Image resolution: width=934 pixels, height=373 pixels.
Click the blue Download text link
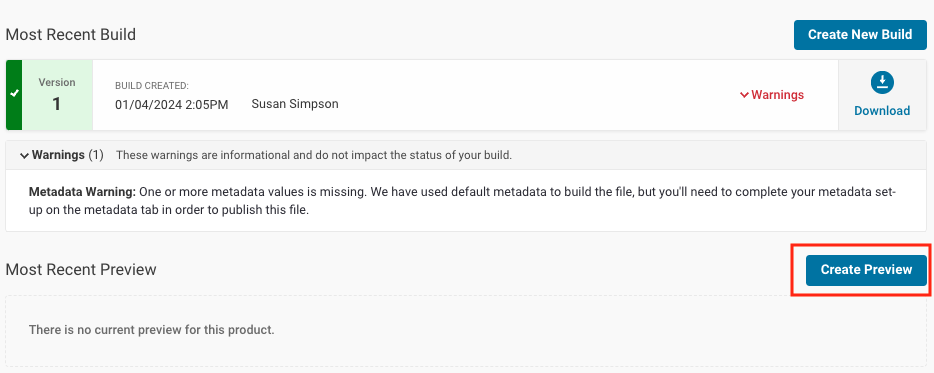(x=882, y=111)
